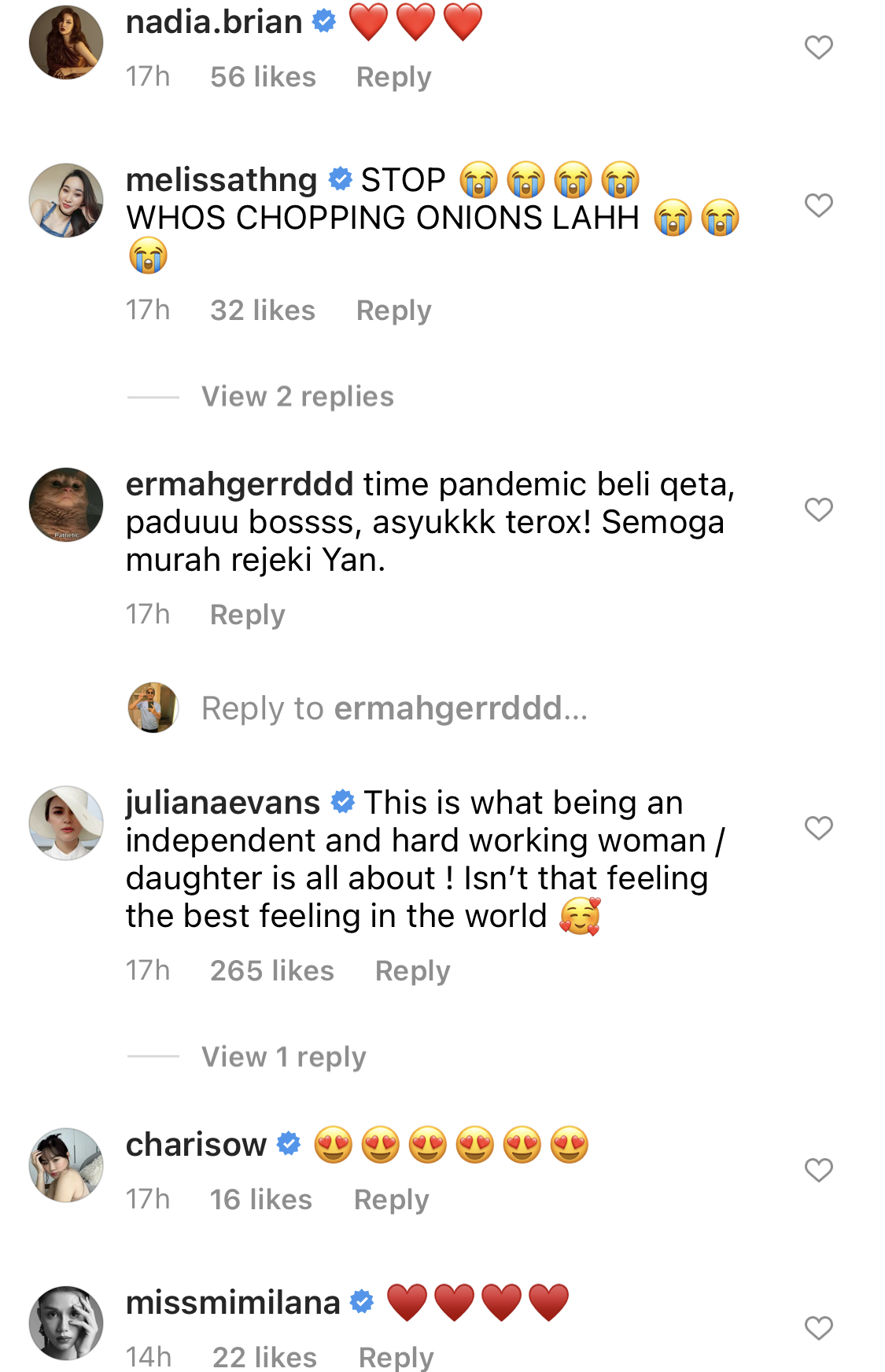Like nadia.brian's hearts comment

click(818, 48)
